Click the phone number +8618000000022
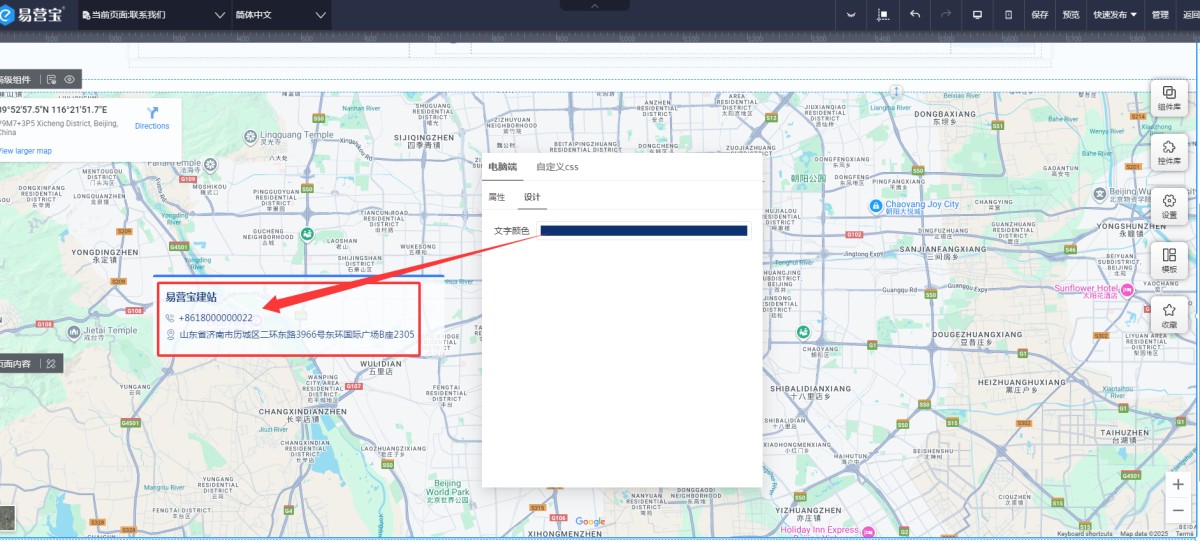Screen dimensions: 1200x541 click(x=216, y=317)
